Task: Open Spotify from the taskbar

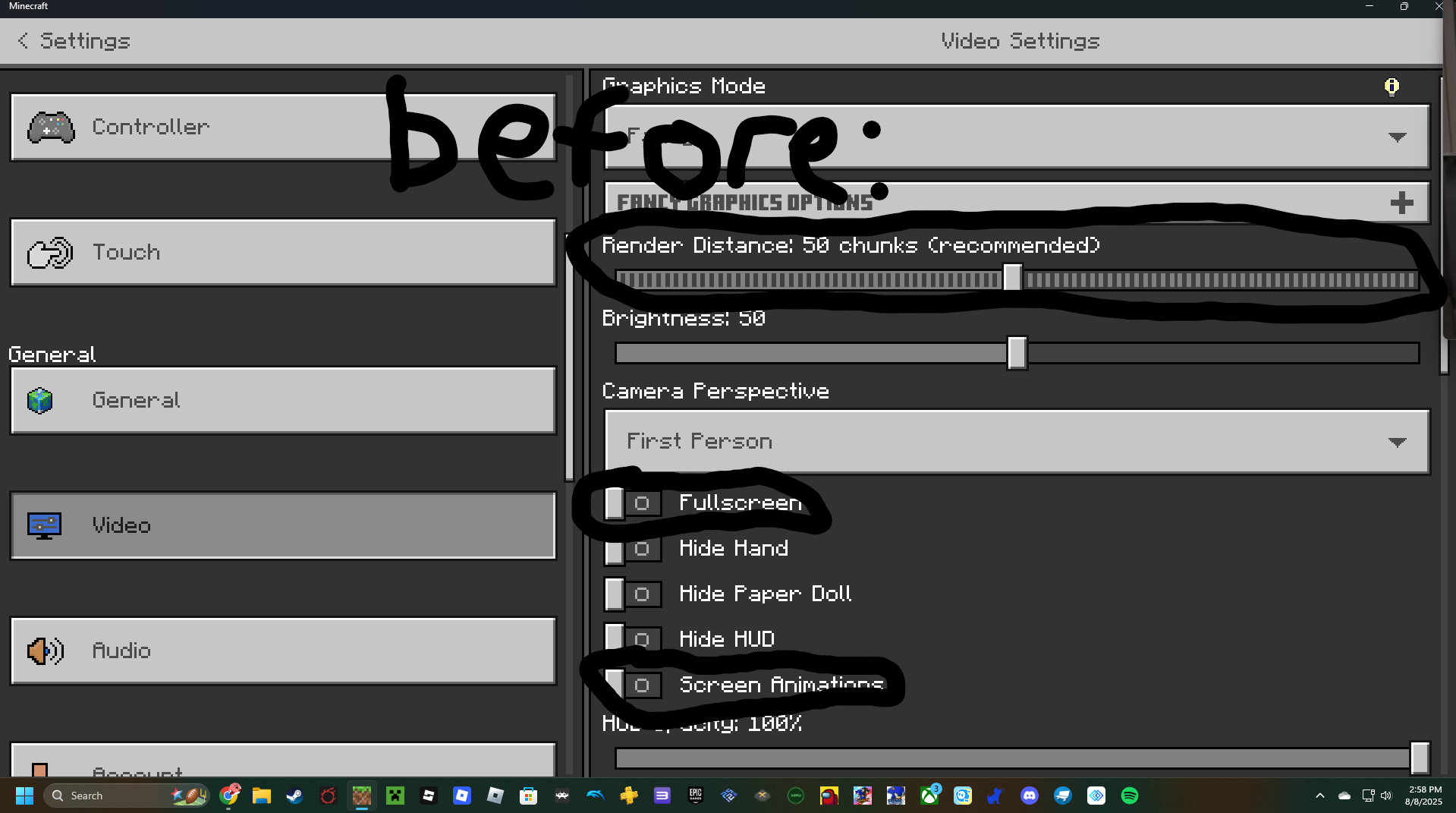Action: [x=1130, y=796]
